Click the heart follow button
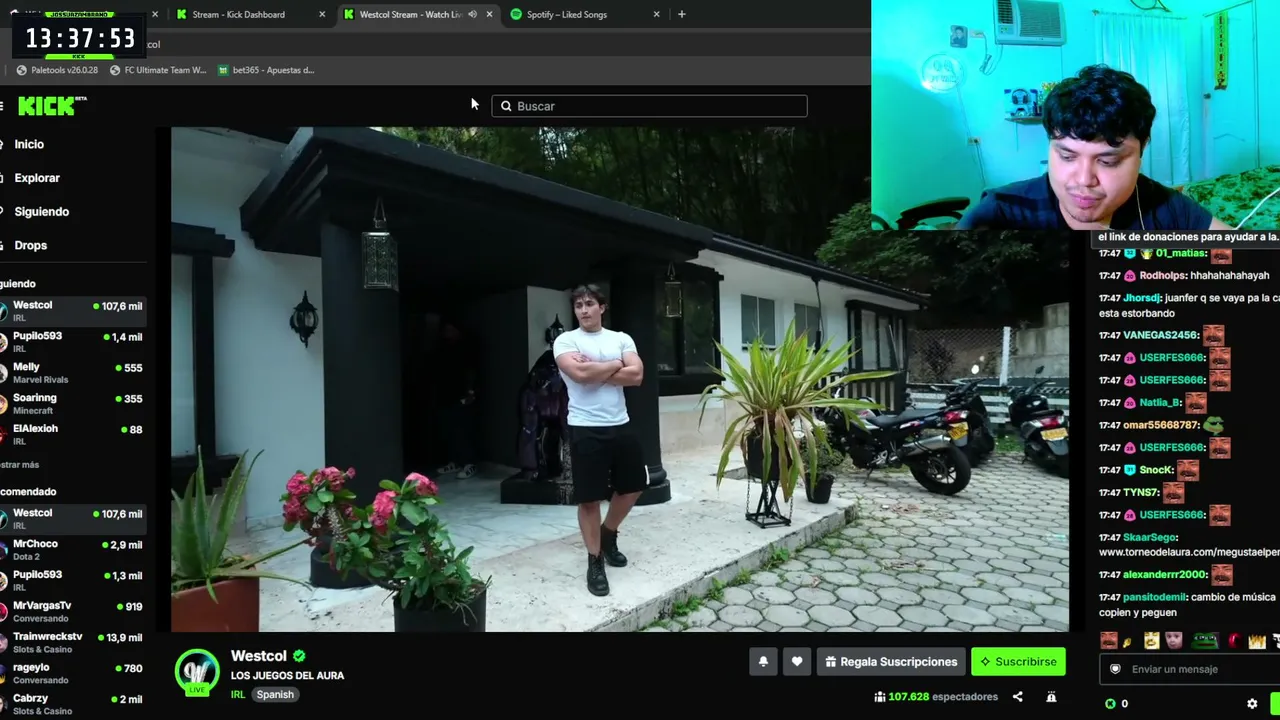The image size is (1280, 720). 797,662
